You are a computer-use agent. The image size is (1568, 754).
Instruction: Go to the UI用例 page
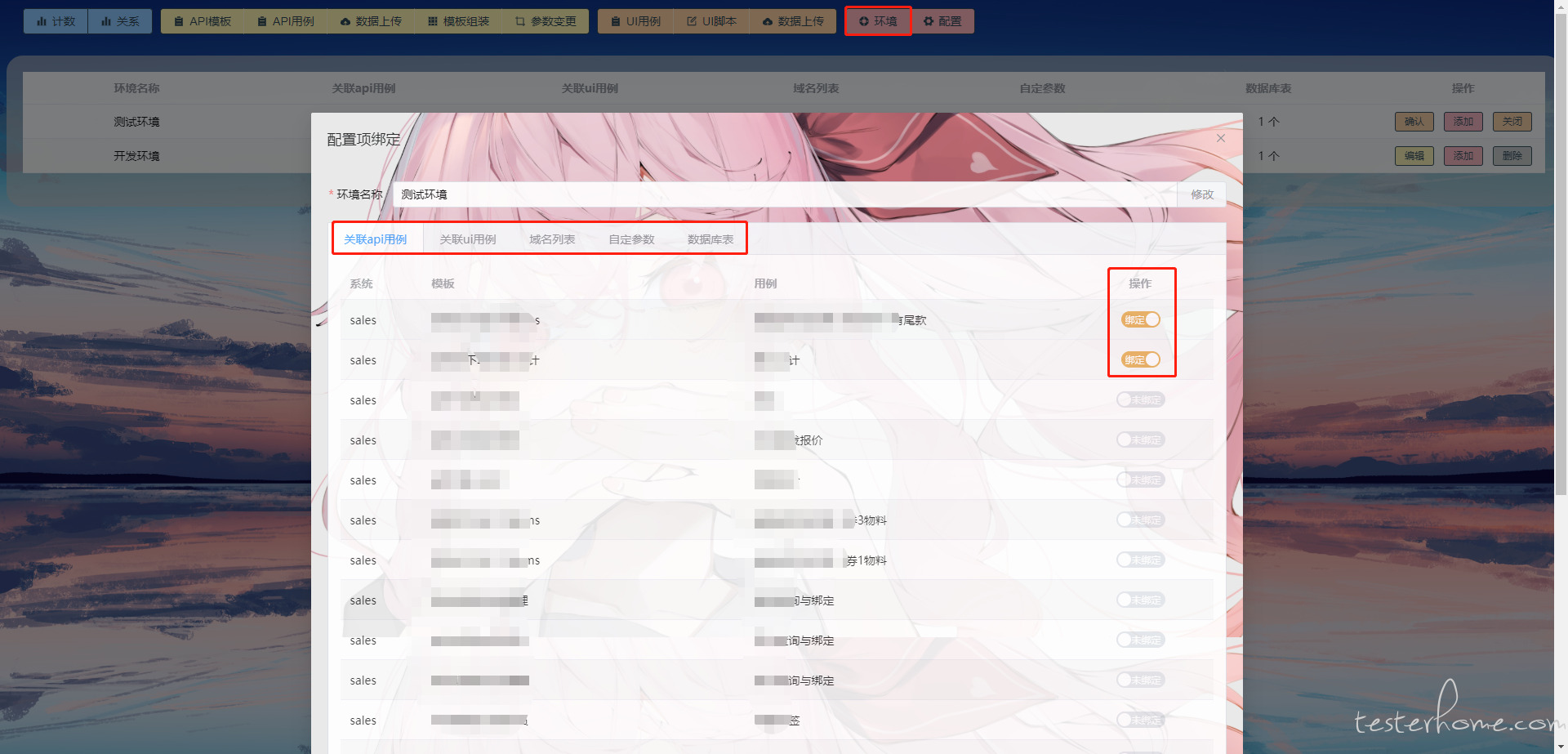pyautogui.click(x=635, y=21)
